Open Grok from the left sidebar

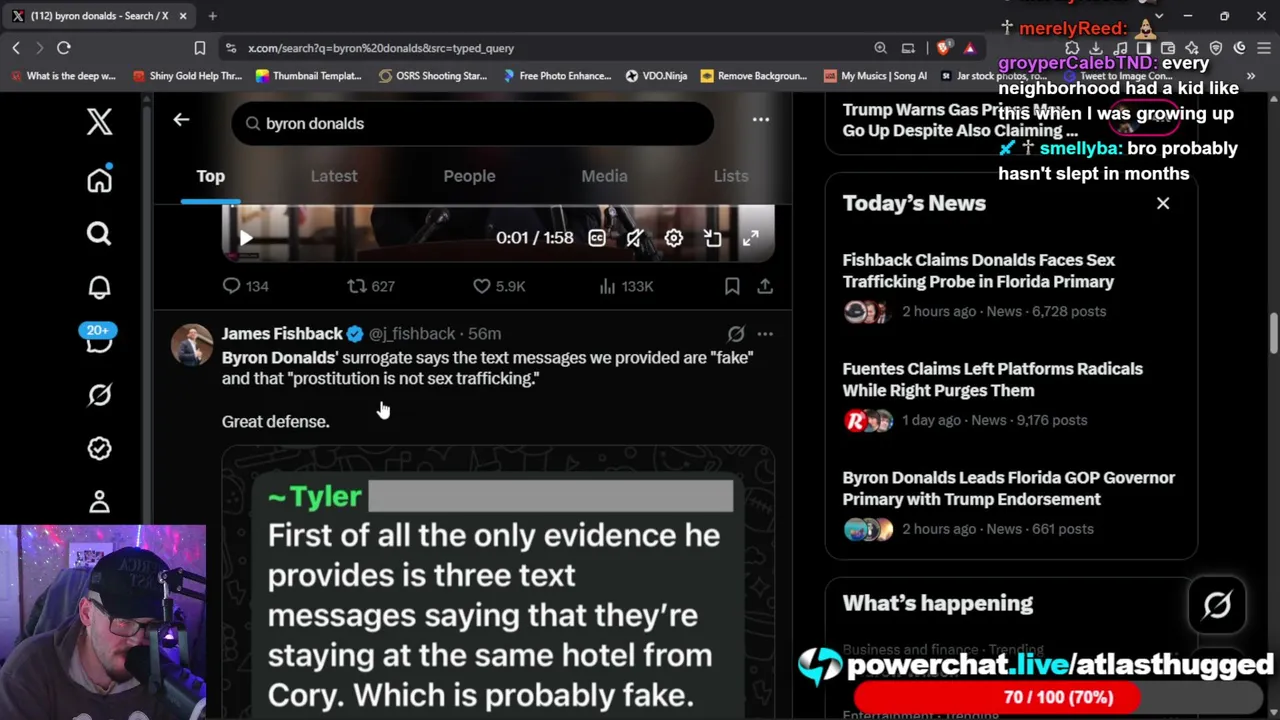click(x=99, y=395)
